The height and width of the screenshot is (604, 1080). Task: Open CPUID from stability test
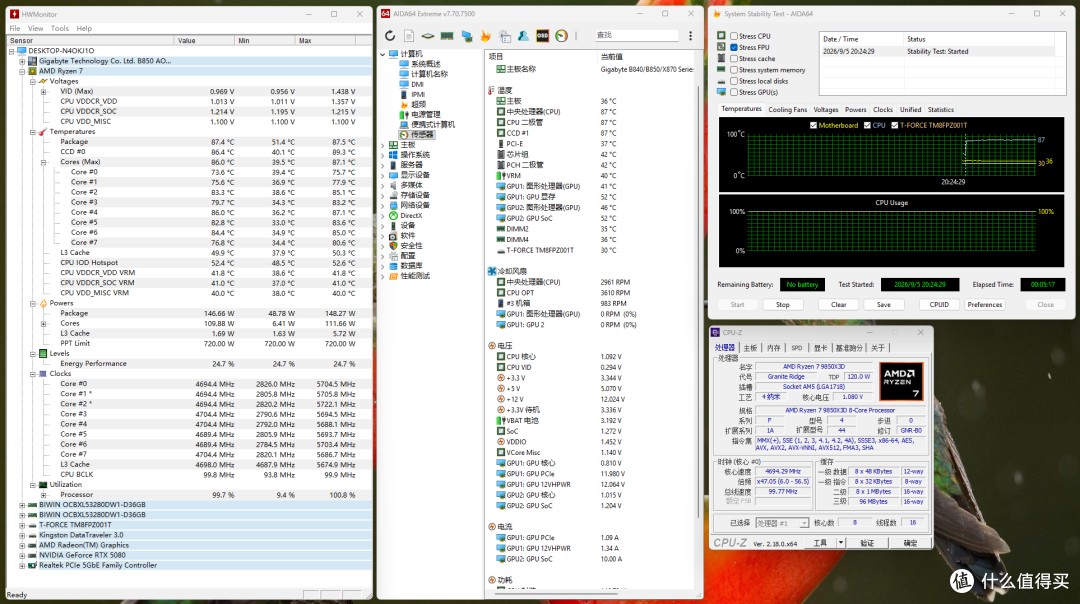click(939, 304)
